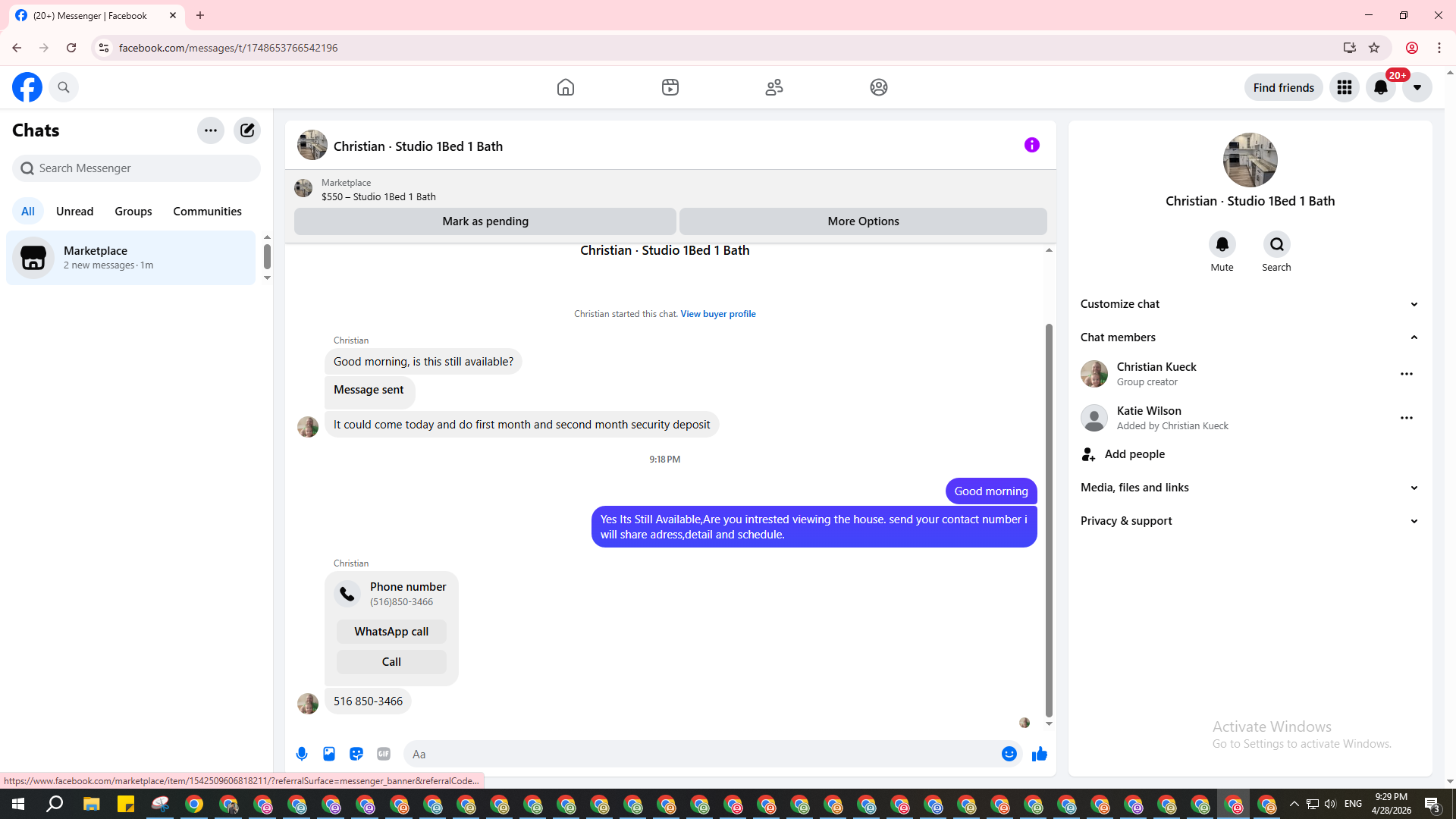Open Facebook notifications bell
1456x819 pixels.
1380,87
